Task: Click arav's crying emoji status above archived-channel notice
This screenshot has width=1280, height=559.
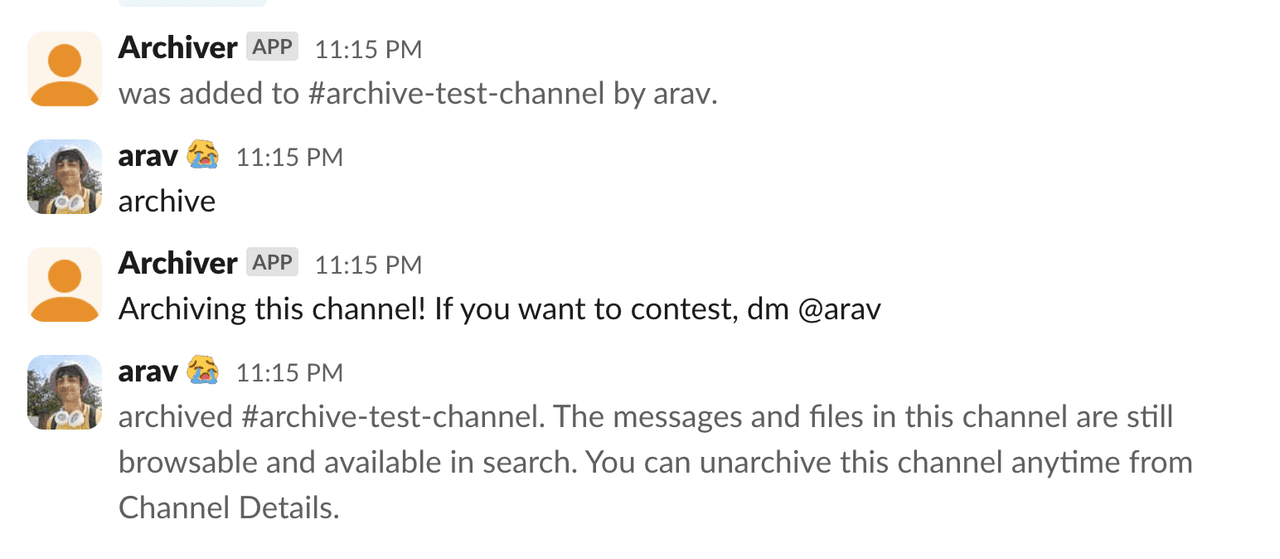Action: coord(203,371)
